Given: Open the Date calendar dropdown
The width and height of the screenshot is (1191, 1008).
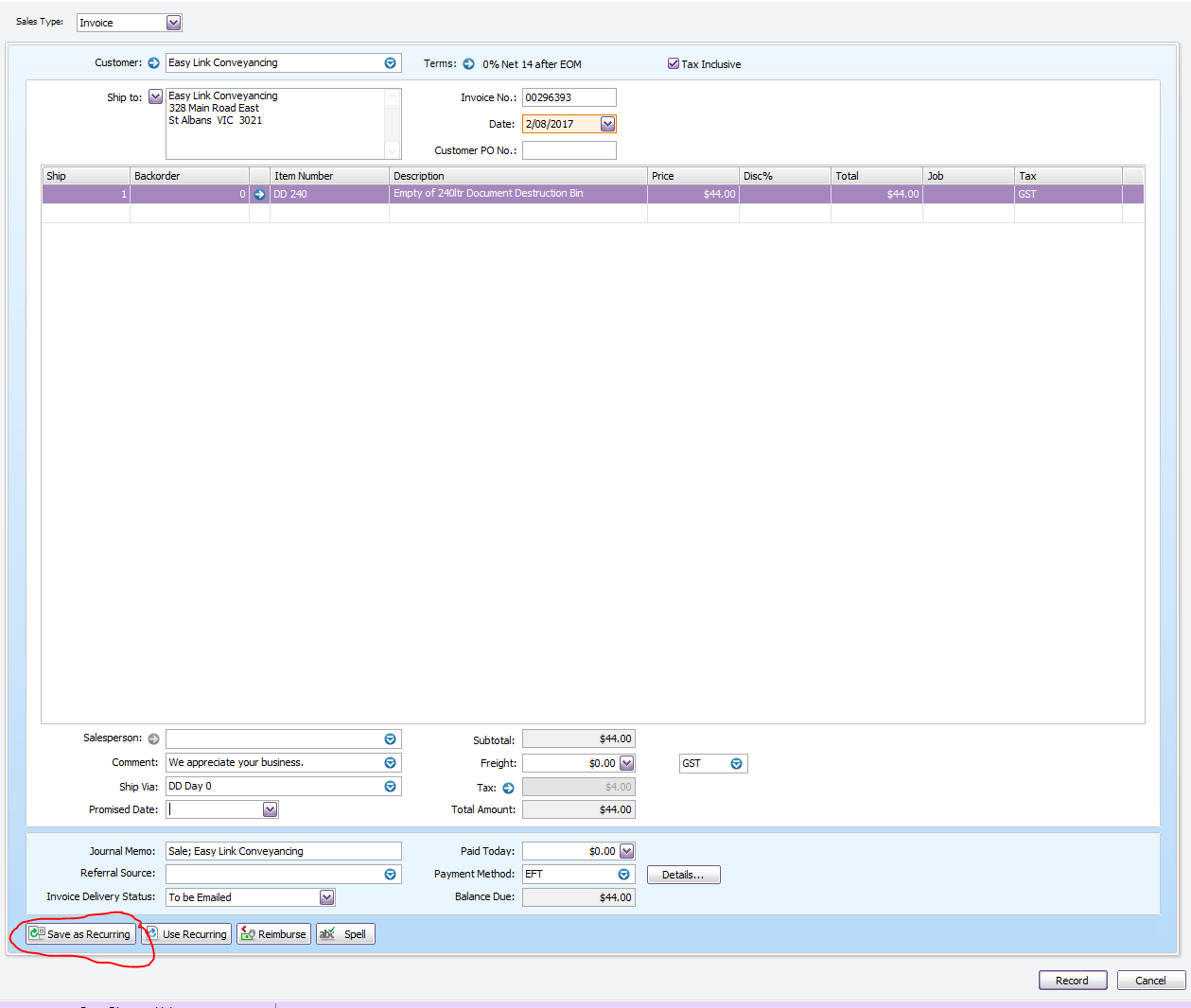Looking at the screenshot, I should (608, 124).
